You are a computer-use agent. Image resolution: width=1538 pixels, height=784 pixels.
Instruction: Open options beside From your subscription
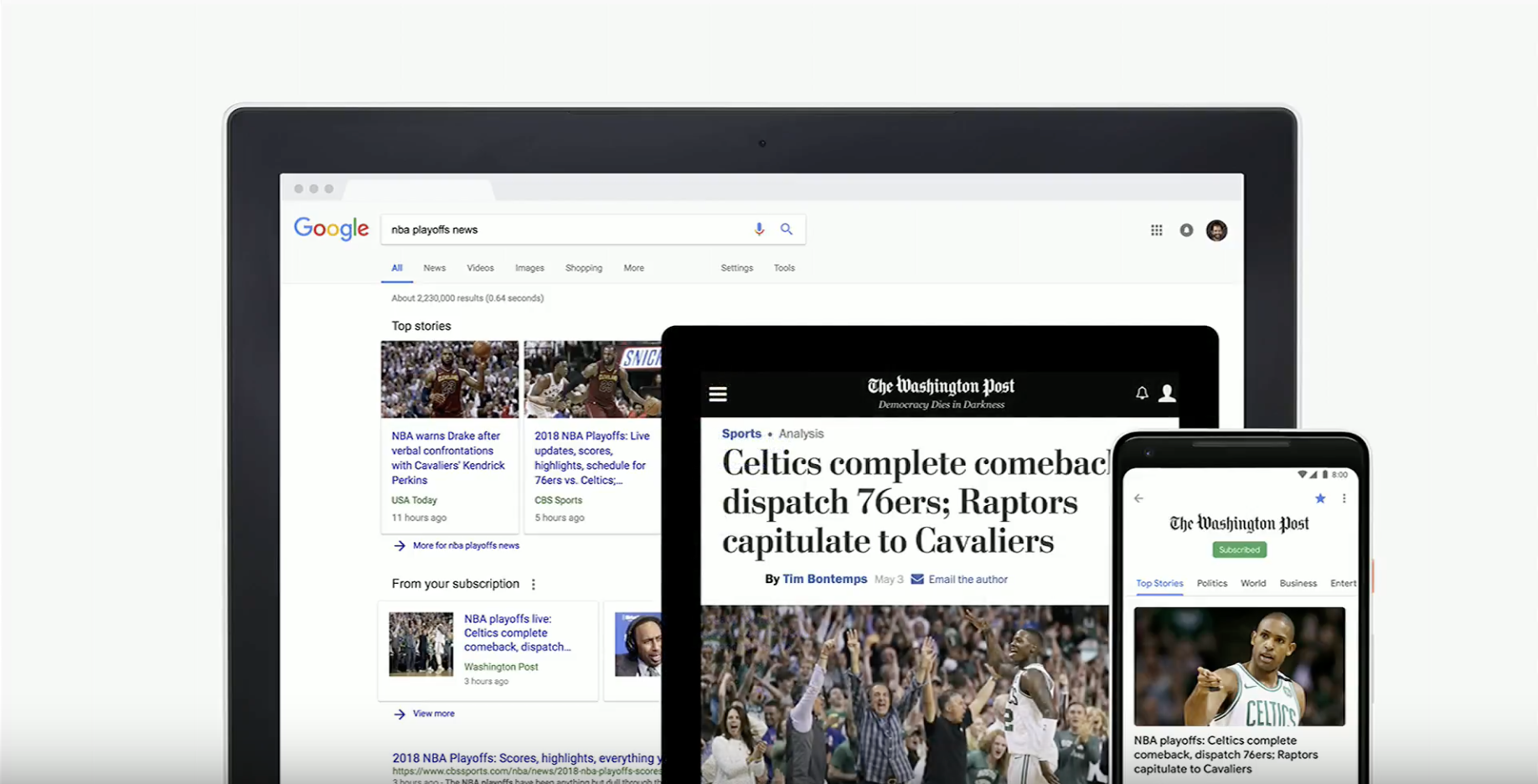[x=534, y=584]
